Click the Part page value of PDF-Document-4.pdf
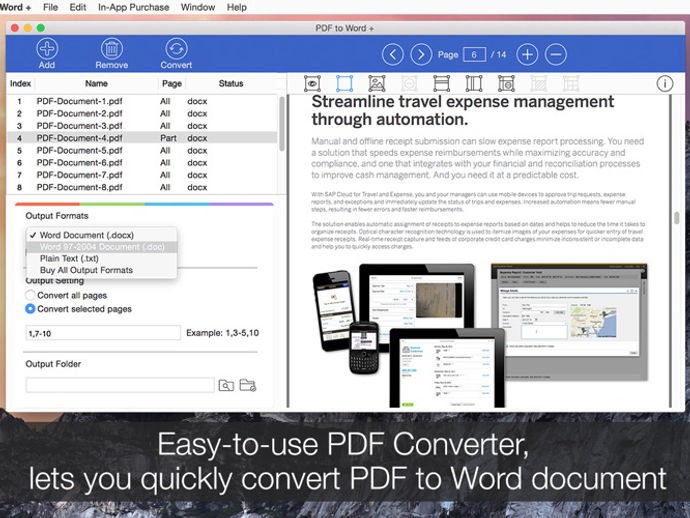This screenshot has width=690, height=518. pyautogui.click(x=168, y=138)
